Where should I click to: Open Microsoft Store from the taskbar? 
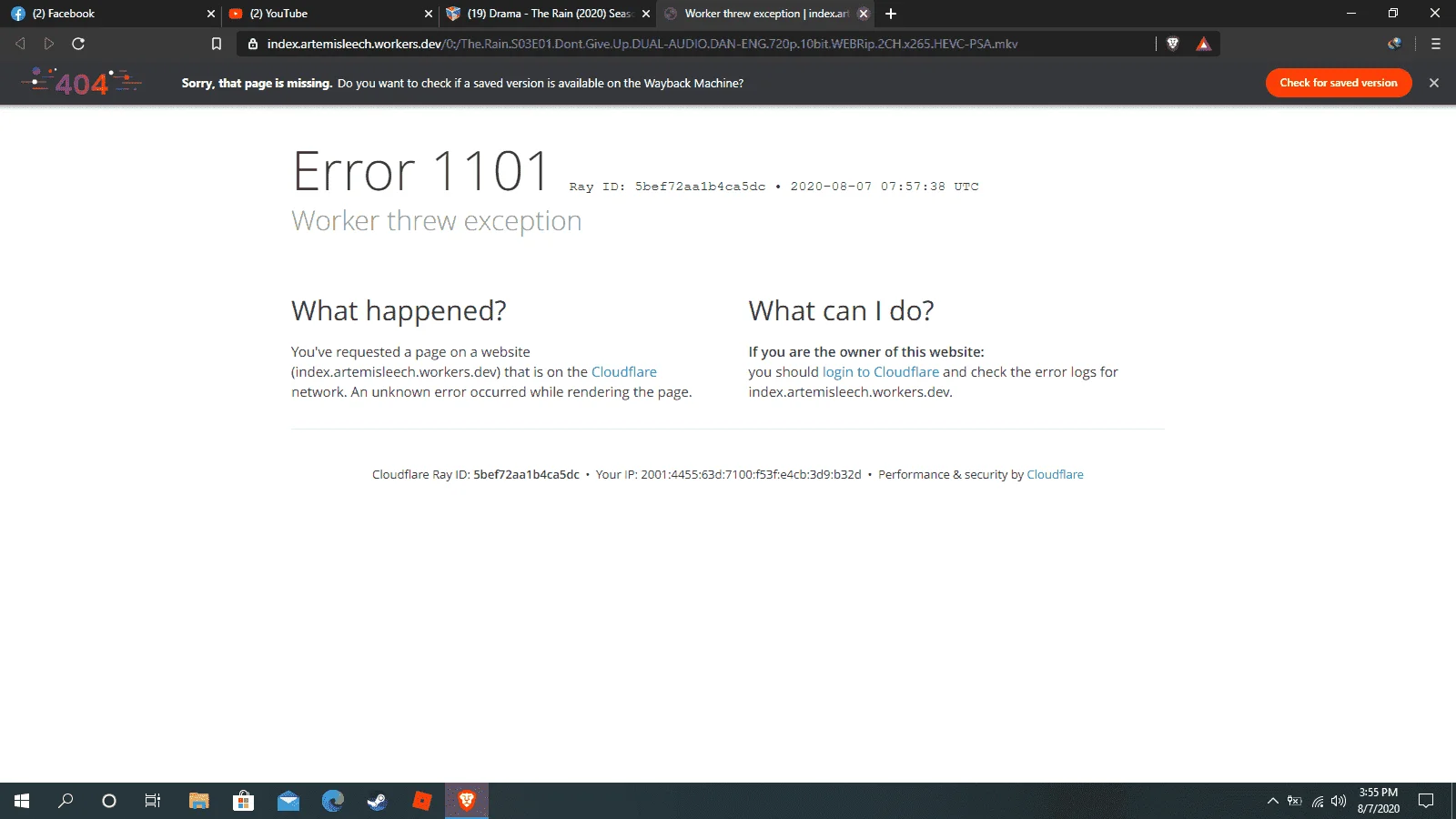(243, 801)
